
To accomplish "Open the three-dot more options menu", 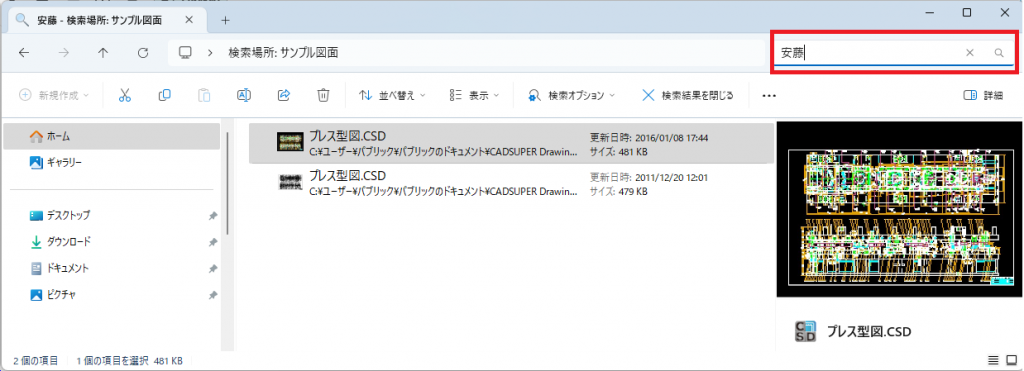I will tap(769, 95).
